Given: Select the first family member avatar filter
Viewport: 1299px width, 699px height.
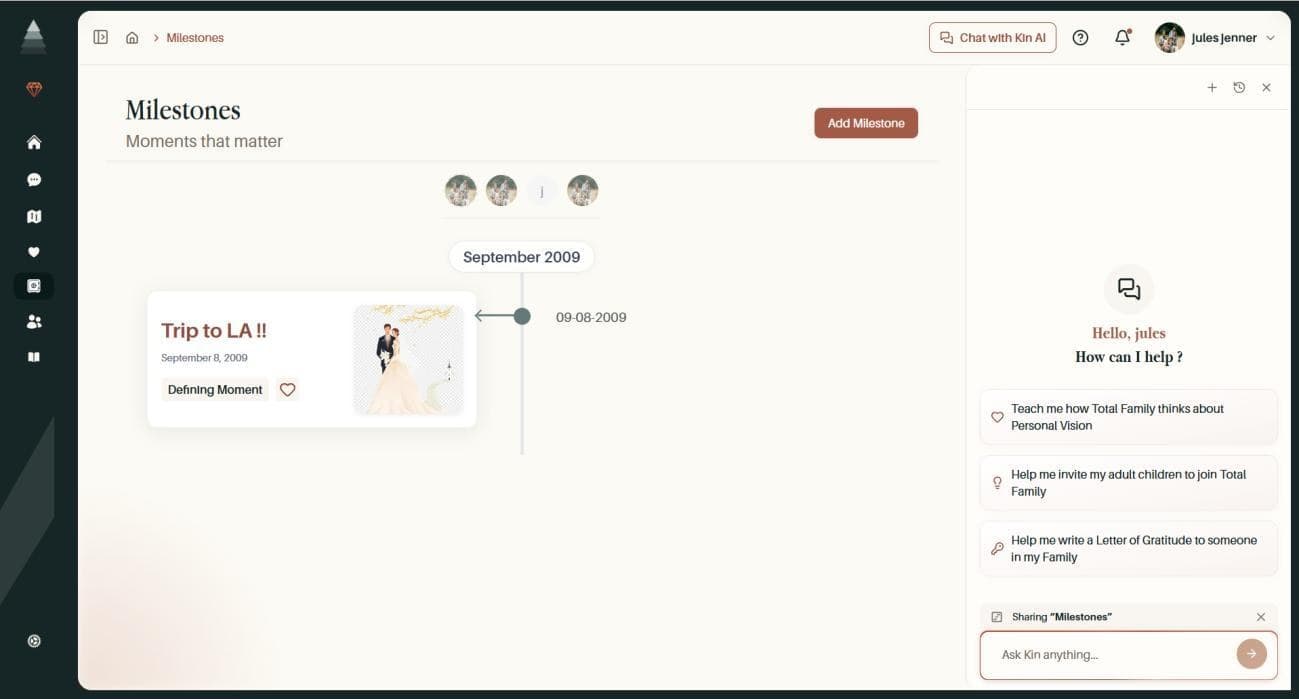Looking at the screenshot, I should (460, 190).
